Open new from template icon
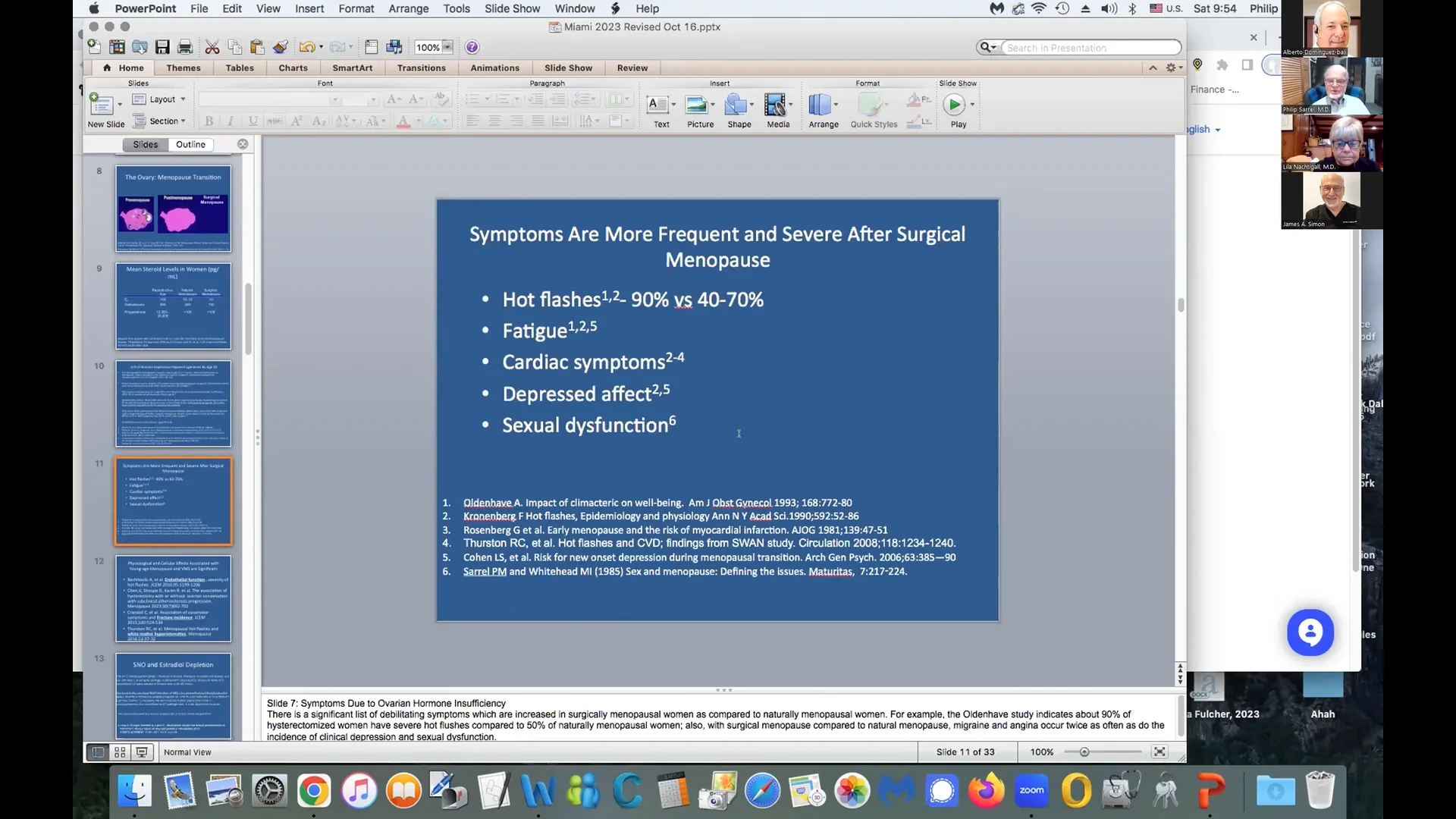Screen dimensions: 1456x819 (x=117, y=47)
